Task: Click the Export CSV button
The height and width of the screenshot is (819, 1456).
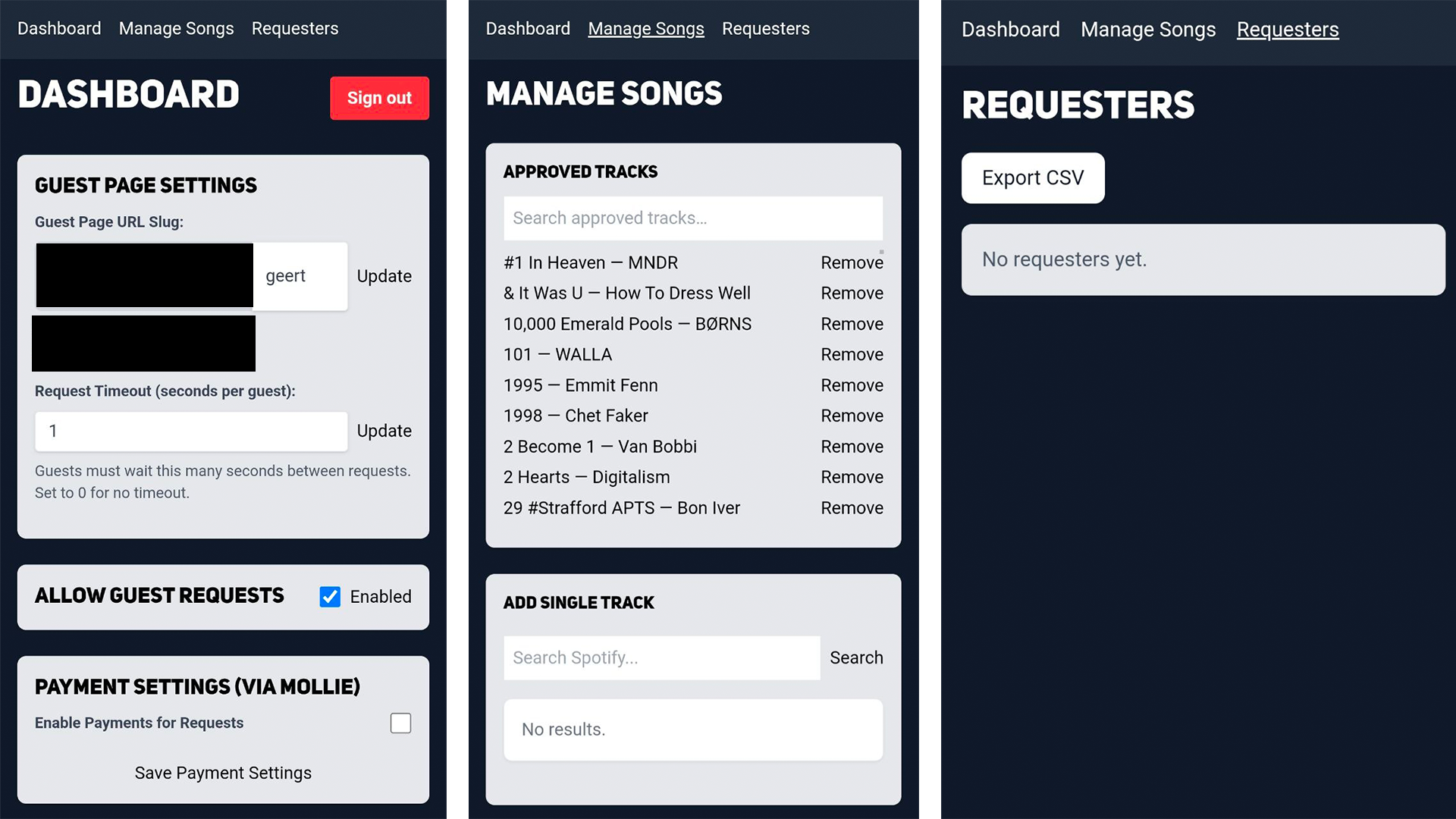Action: coord(1032,178)
